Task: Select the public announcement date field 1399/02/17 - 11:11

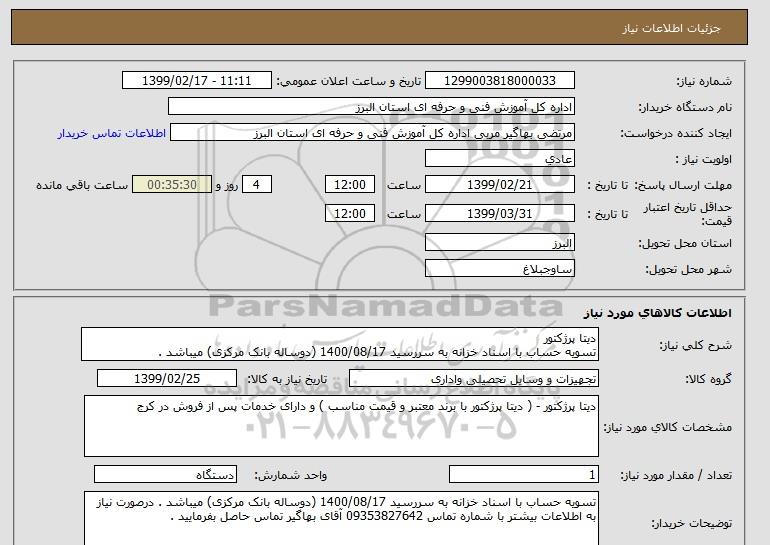Action: click(196, 81)
